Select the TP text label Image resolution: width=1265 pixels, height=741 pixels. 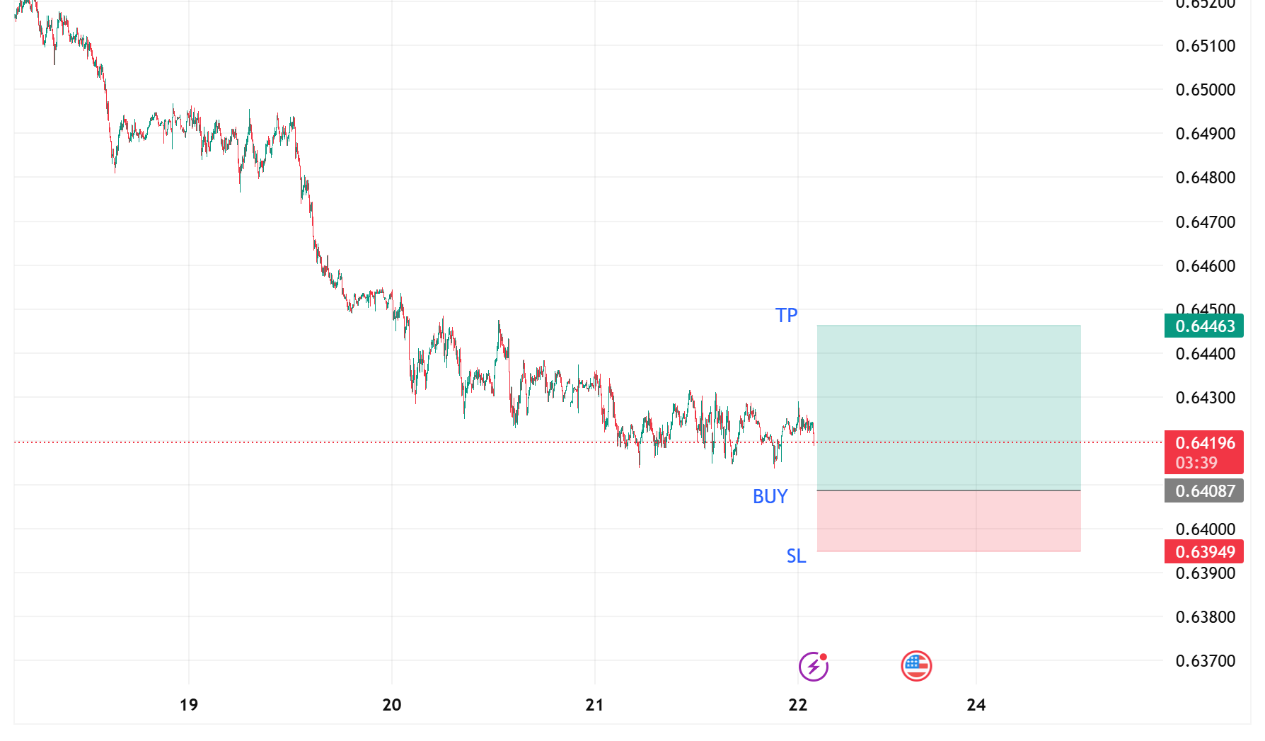[x=787, y=316]
